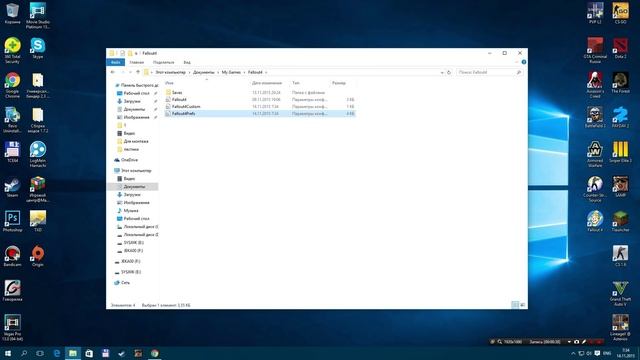Launch Dota 2 desktop shortcut
This screenshot has height=360, width=640.
[620, 48]
